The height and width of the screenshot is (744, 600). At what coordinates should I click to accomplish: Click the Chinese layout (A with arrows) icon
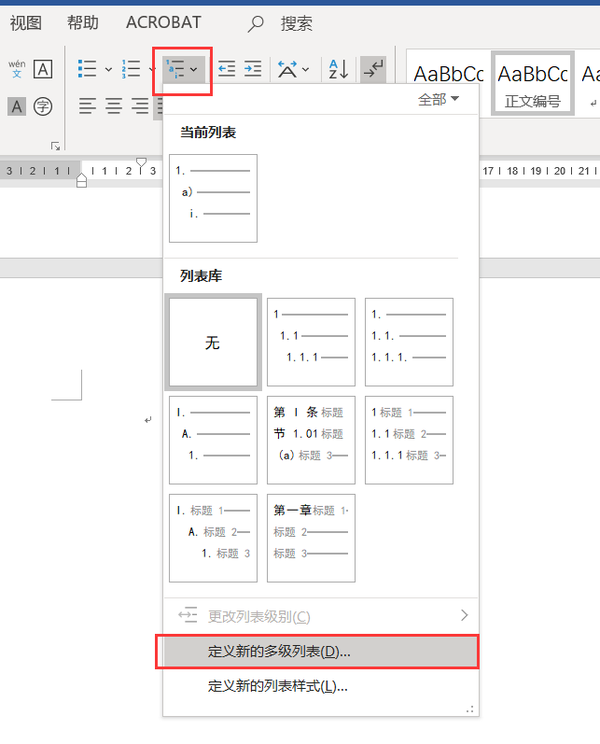point(287,69)
